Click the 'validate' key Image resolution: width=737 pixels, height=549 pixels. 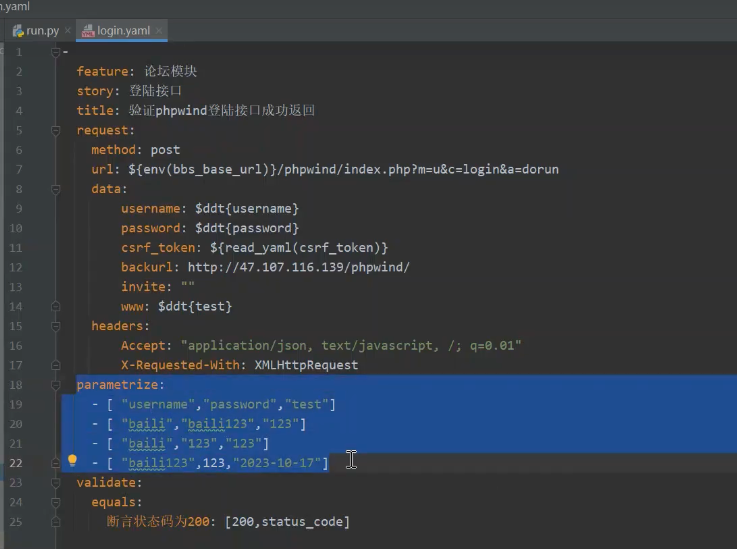pyautogui.click(x=106, y=483)
